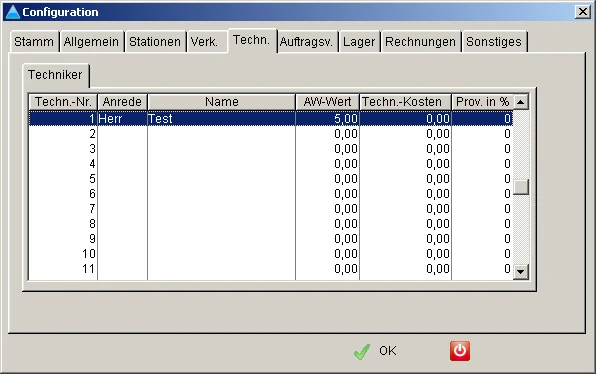This screenshot has height=374, width=596.
Task: Select technician number 7 row
Action: point(271,209)
